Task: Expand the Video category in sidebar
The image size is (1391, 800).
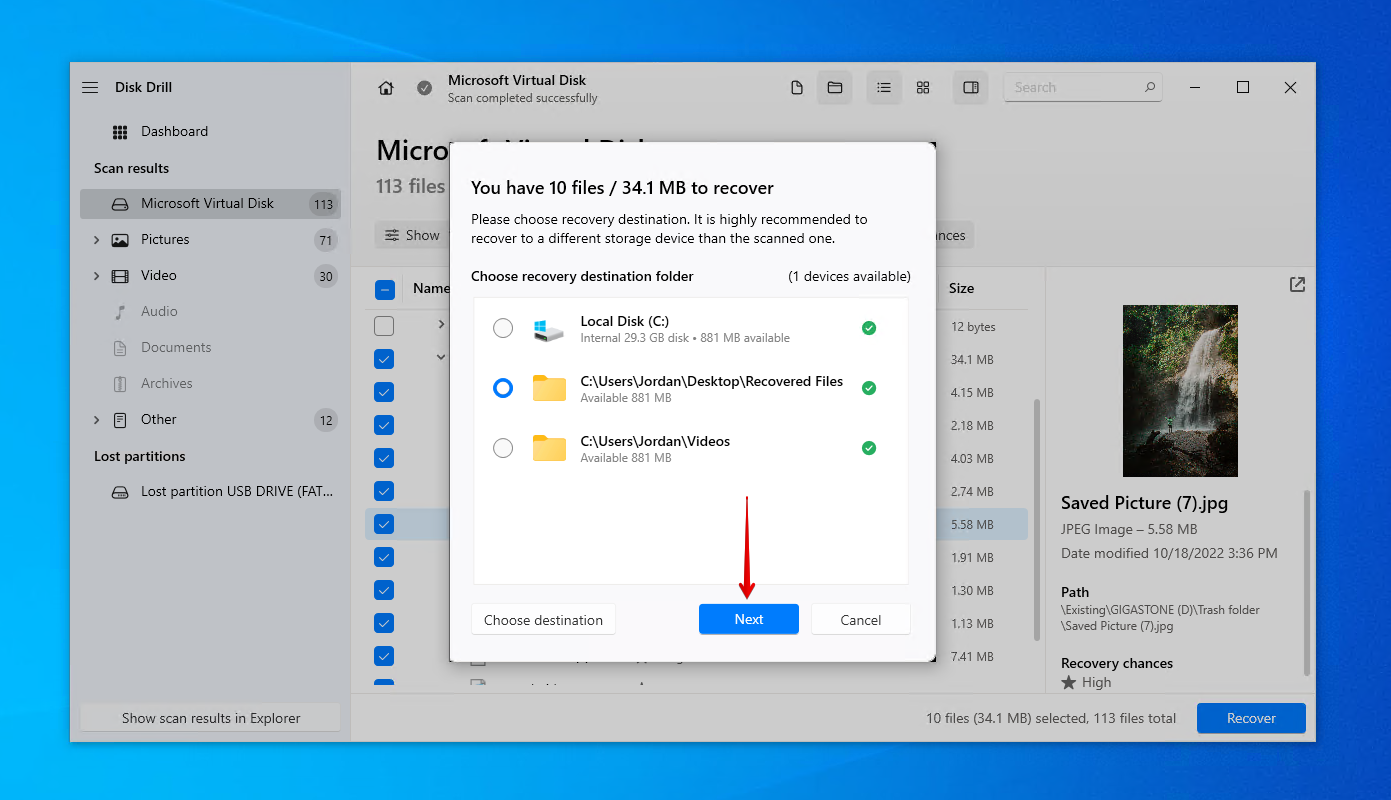Action: [96, 276]
